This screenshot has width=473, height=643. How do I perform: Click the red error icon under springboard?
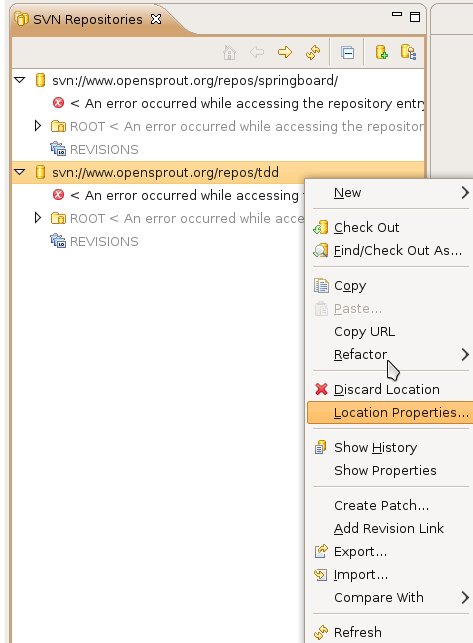coord(58,103)
